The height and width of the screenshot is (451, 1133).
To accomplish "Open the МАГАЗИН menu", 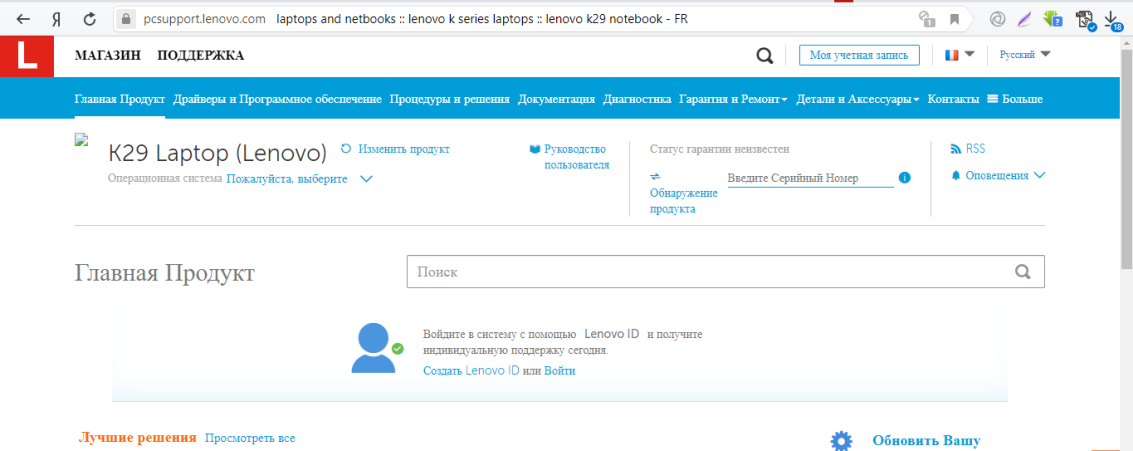I will (108, 56).
